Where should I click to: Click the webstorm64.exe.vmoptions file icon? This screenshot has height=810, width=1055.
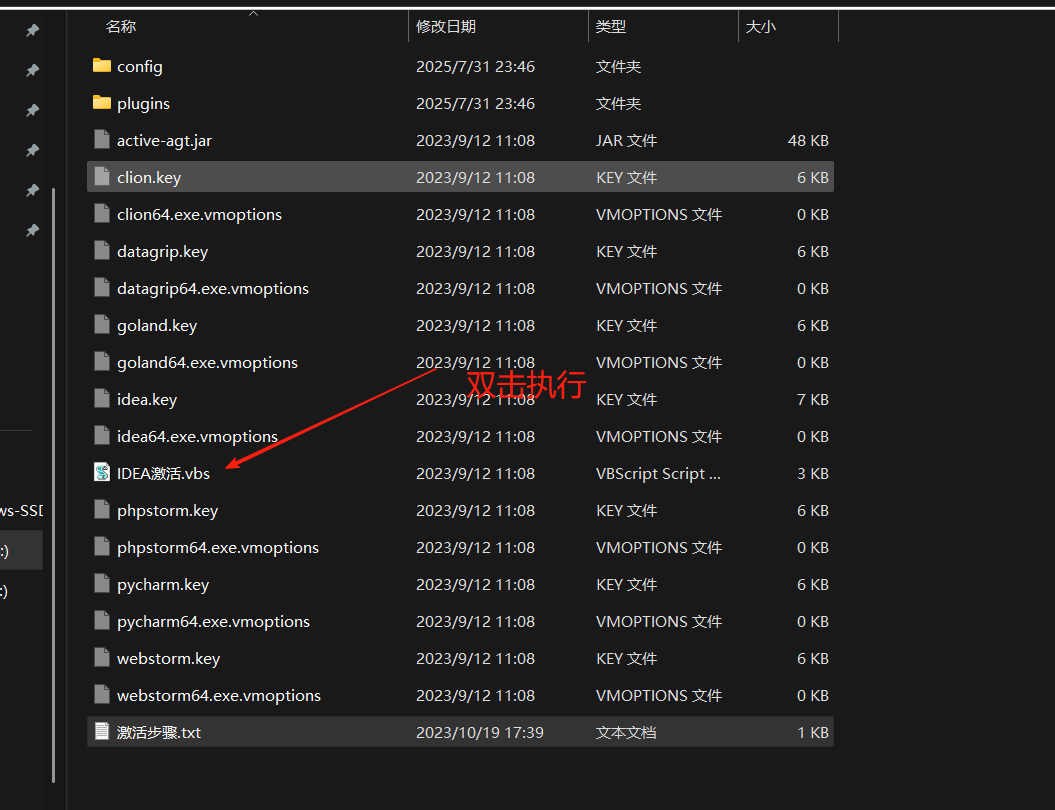click(x=102, y=694)
